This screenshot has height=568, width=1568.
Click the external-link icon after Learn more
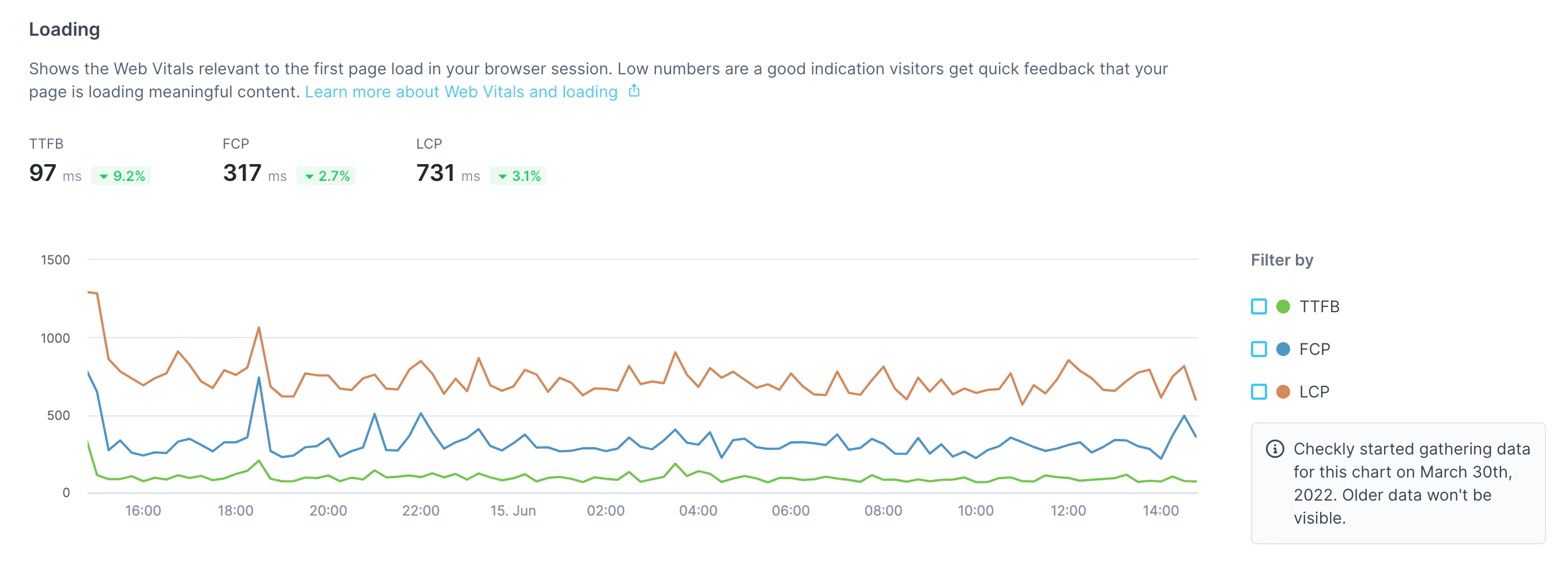634,90
